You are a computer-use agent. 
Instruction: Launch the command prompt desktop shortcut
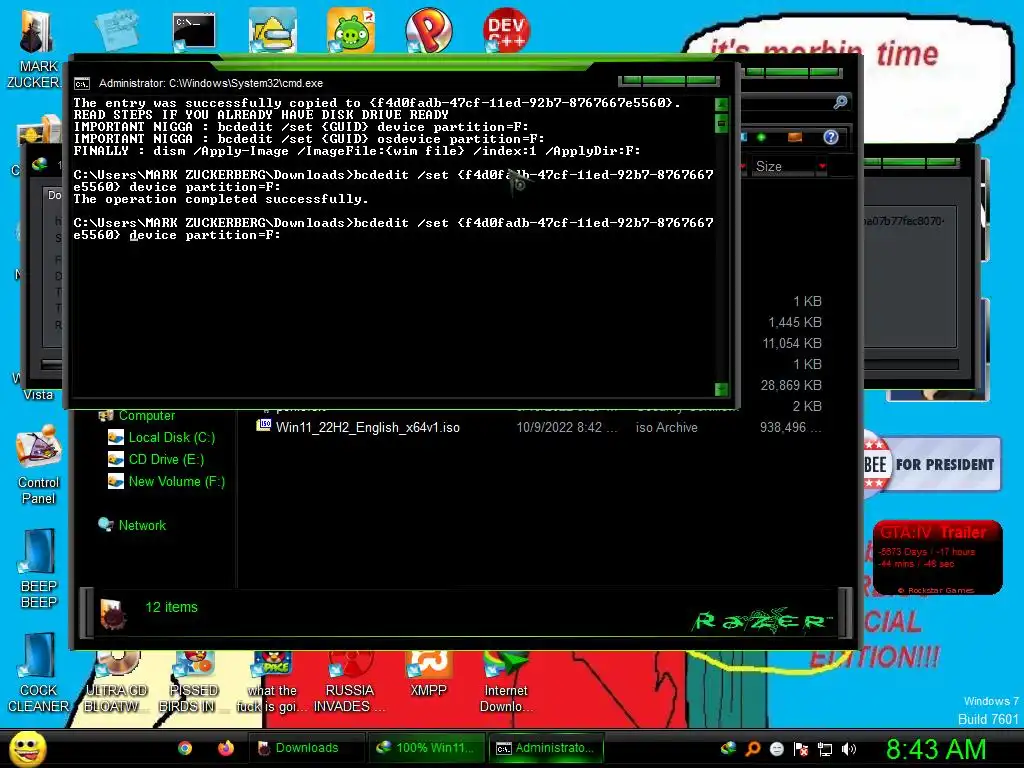[194, 31]
